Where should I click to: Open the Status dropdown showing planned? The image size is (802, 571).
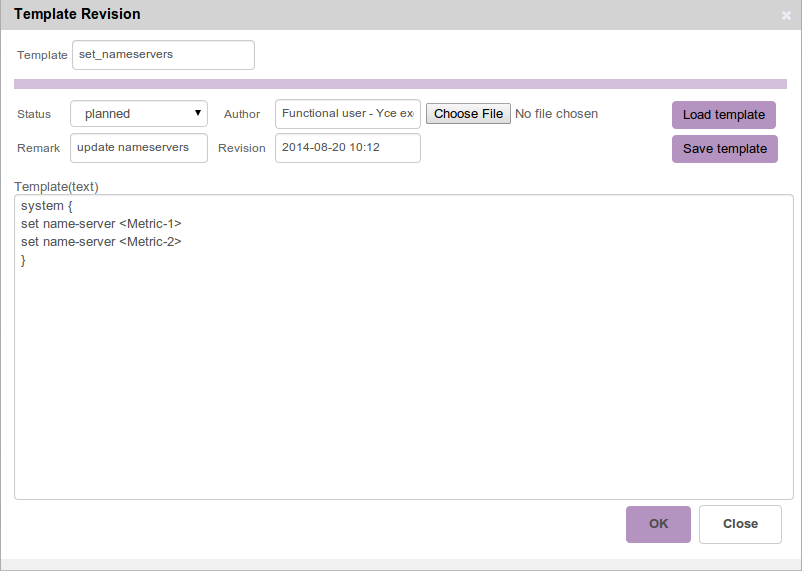[x=139, y=114]
